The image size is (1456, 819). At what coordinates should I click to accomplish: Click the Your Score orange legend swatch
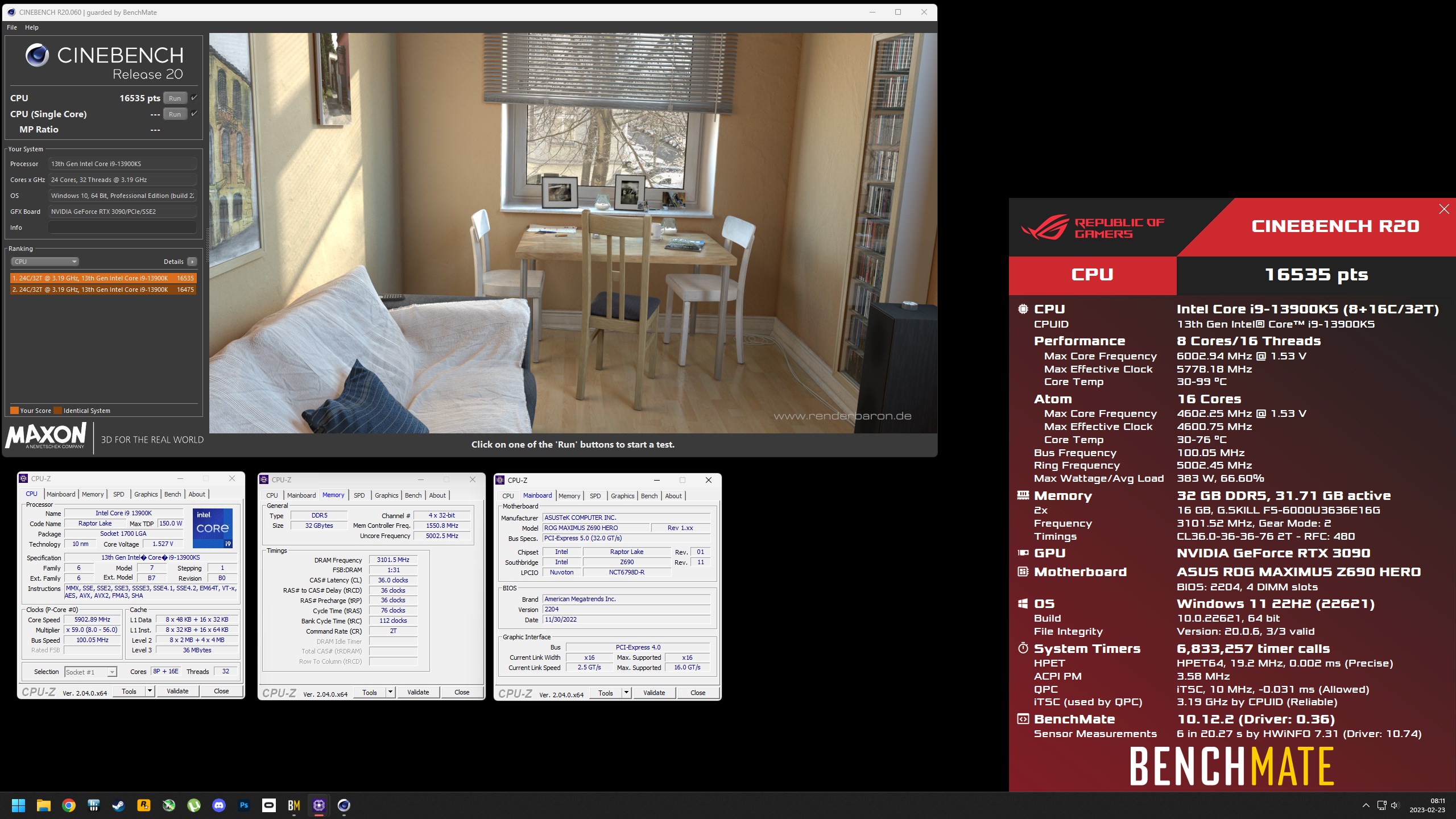click(x=14, y=411)
